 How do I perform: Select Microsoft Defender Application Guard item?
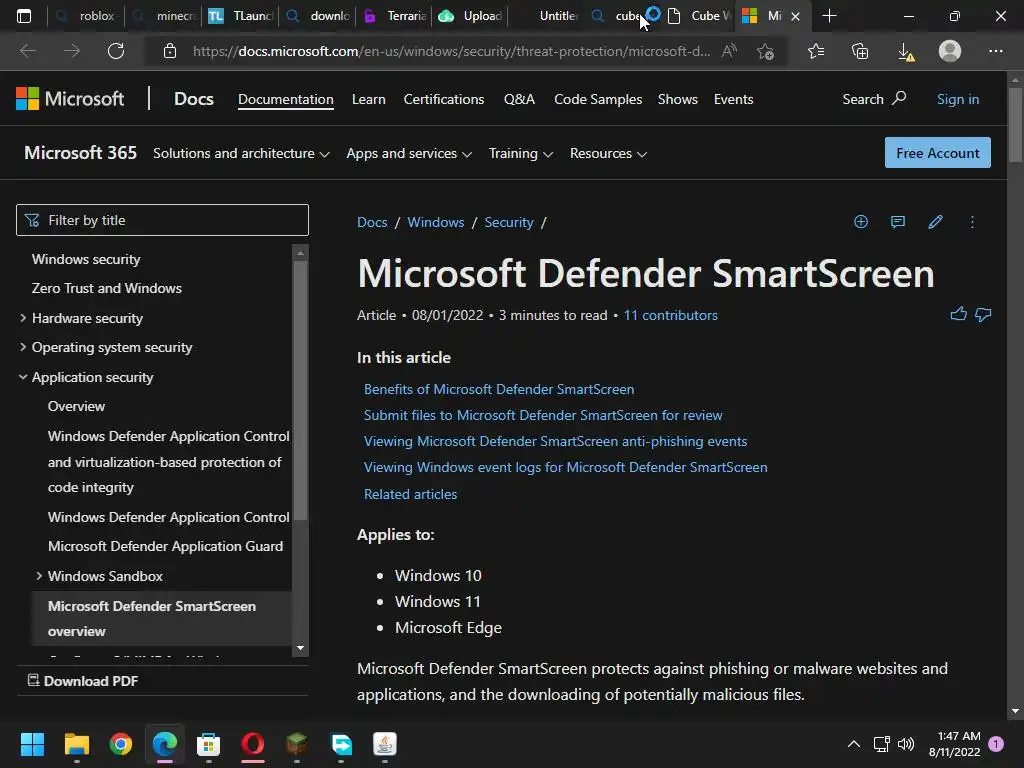tap(165, 546)
